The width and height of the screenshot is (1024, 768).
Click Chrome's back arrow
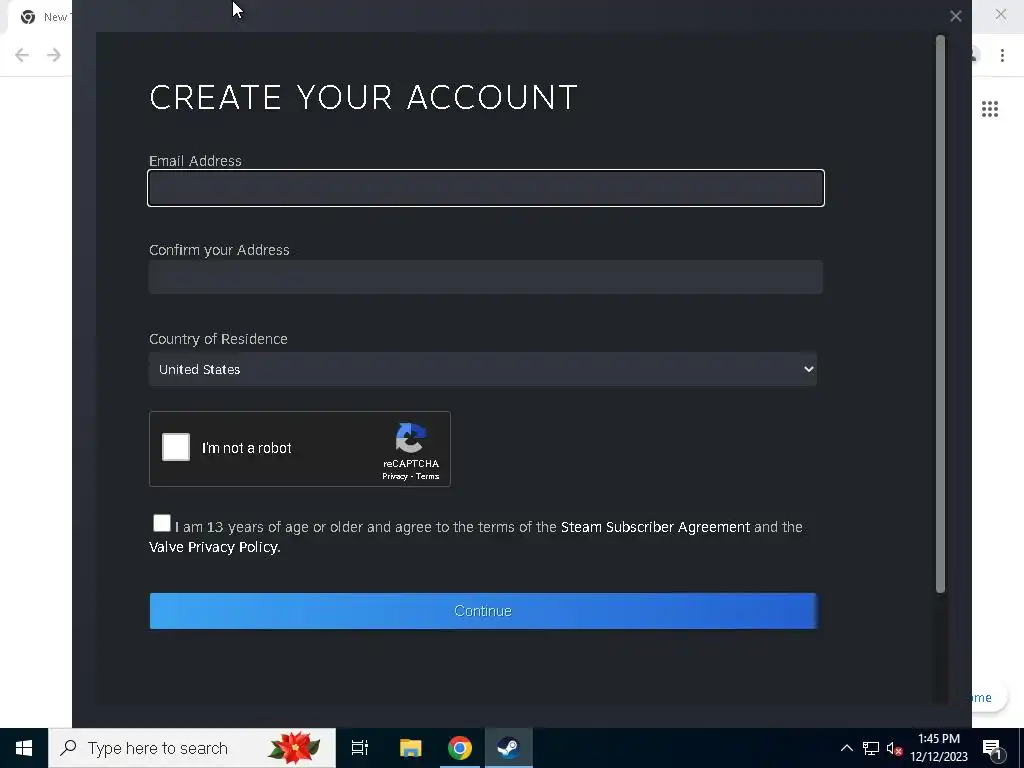[22, 55]
